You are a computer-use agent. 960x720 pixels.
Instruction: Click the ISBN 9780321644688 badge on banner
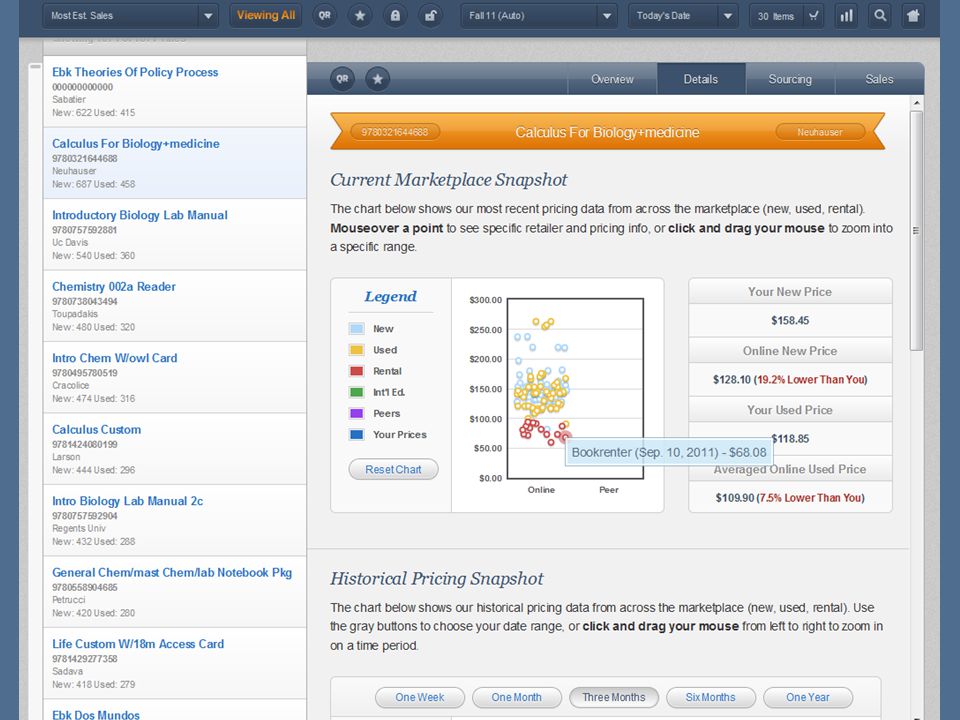point(395,132)
